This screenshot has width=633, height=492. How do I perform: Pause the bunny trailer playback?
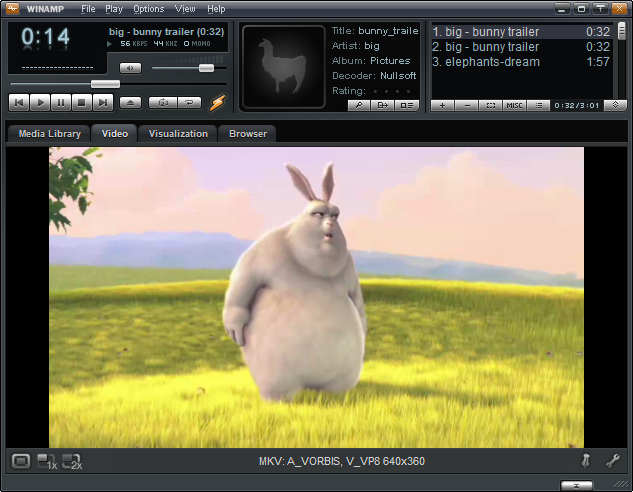tap(61, 103)
